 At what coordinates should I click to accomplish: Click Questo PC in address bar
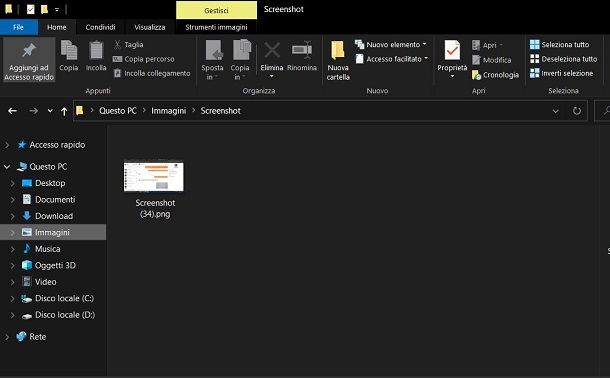click(118, 111)
